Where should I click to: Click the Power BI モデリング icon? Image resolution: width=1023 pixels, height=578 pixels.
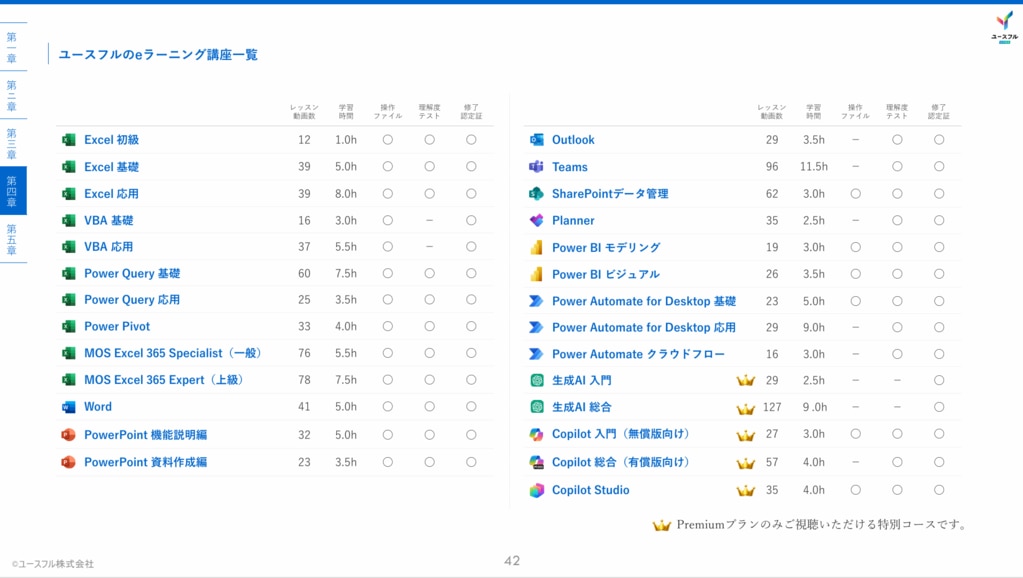tap(536, 247)
